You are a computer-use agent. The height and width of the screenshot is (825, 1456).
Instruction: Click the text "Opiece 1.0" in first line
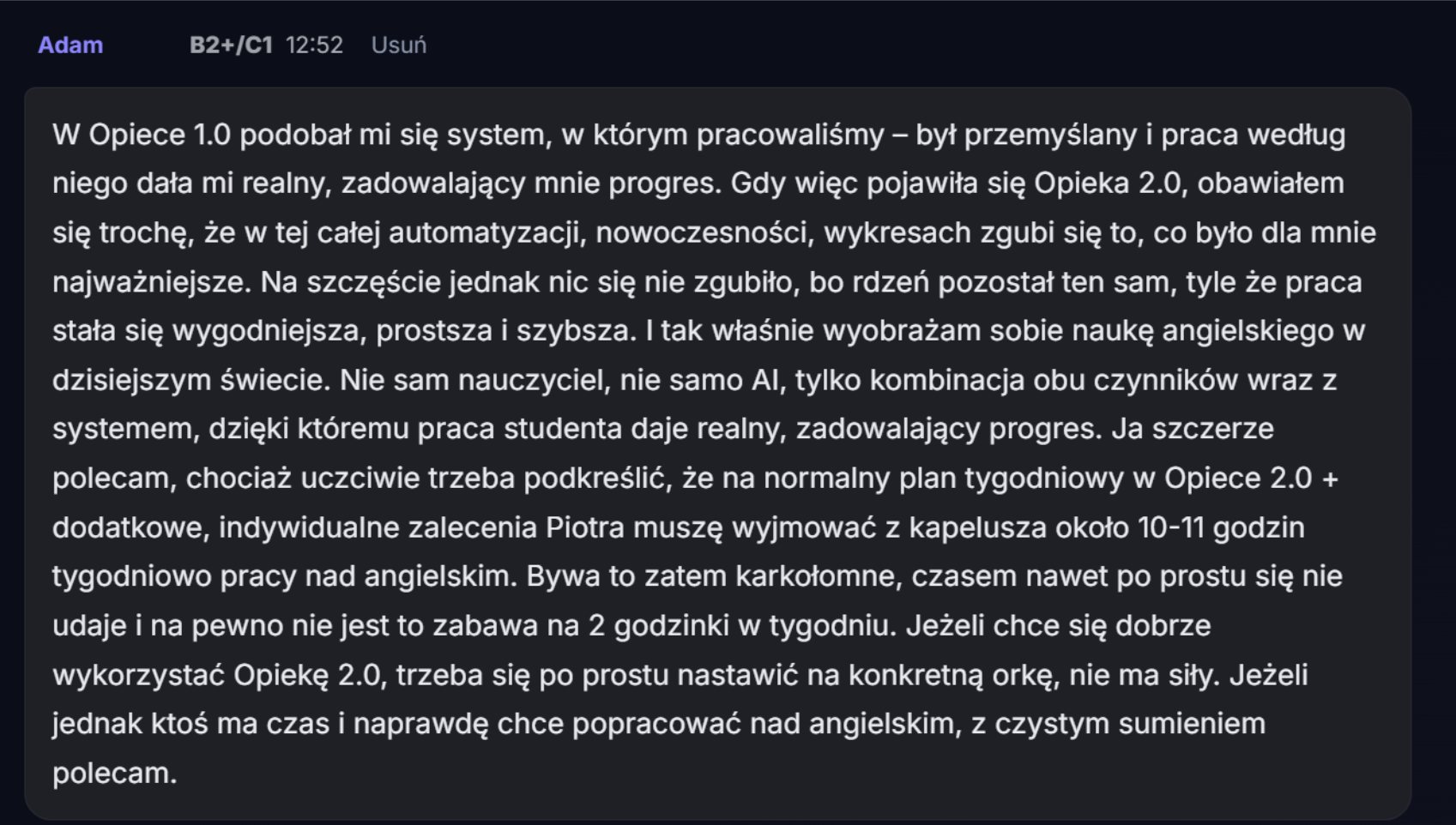point(160,135)
